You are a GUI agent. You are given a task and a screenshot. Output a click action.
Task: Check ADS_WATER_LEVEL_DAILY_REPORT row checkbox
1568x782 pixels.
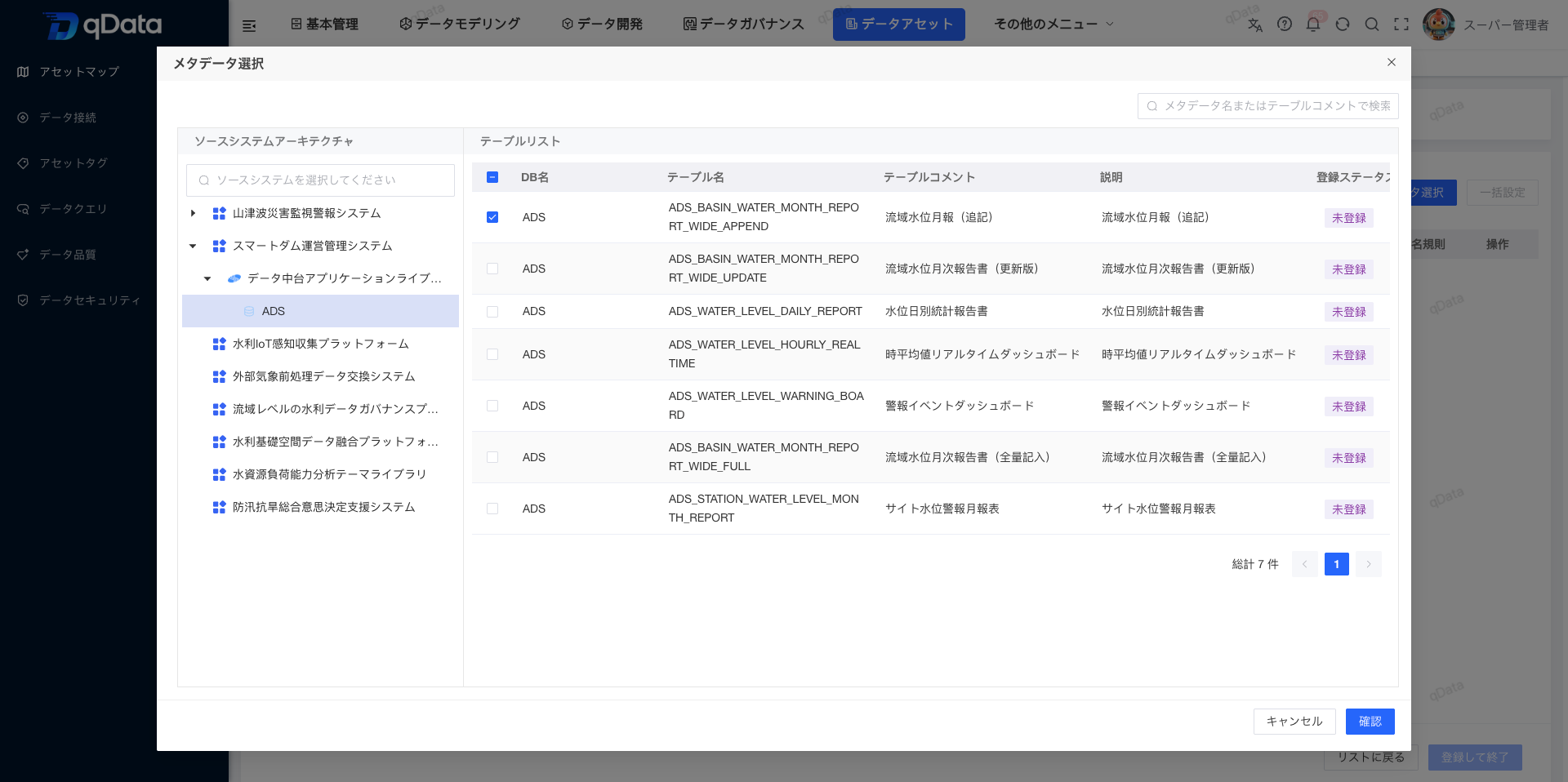[x=492, y=312]
